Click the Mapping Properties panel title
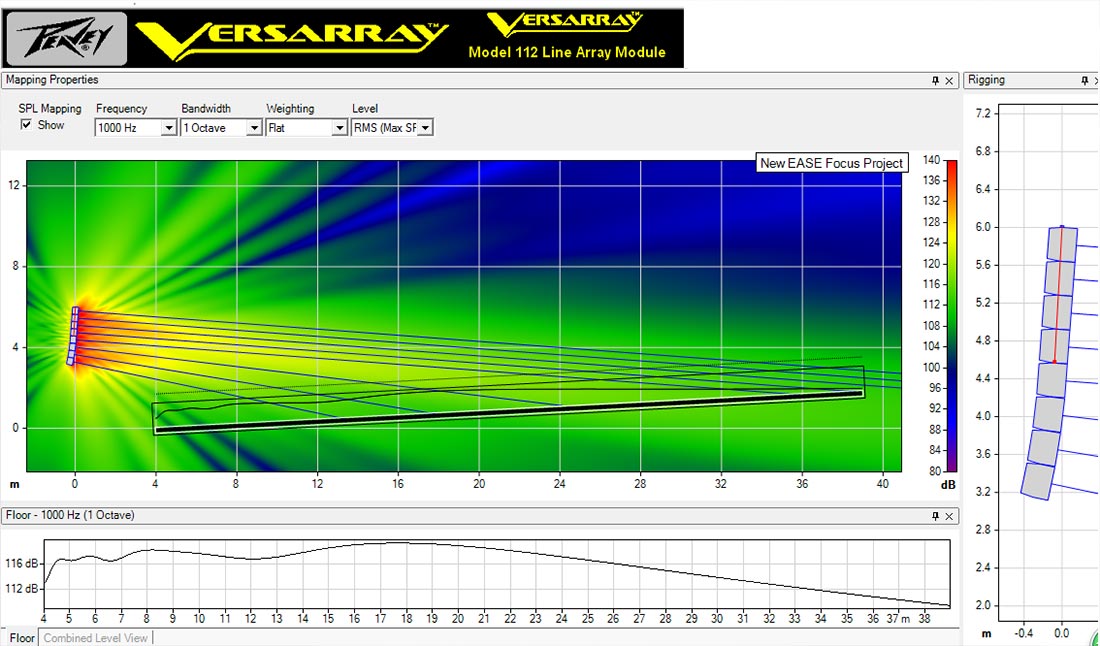Viewport: 1100px width, 646px height. (x=52, y=80)
